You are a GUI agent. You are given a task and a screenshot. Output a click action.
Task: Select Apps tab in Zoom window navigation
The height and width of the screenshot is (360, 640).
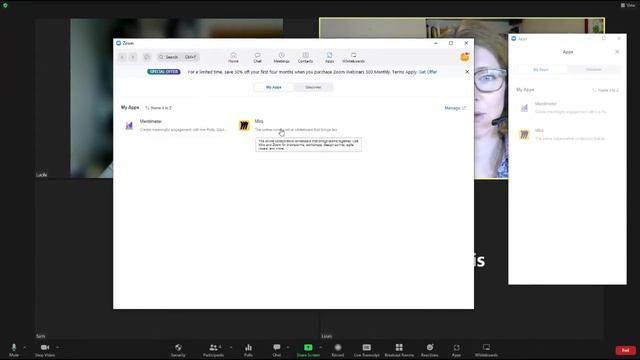click(329, 58)
